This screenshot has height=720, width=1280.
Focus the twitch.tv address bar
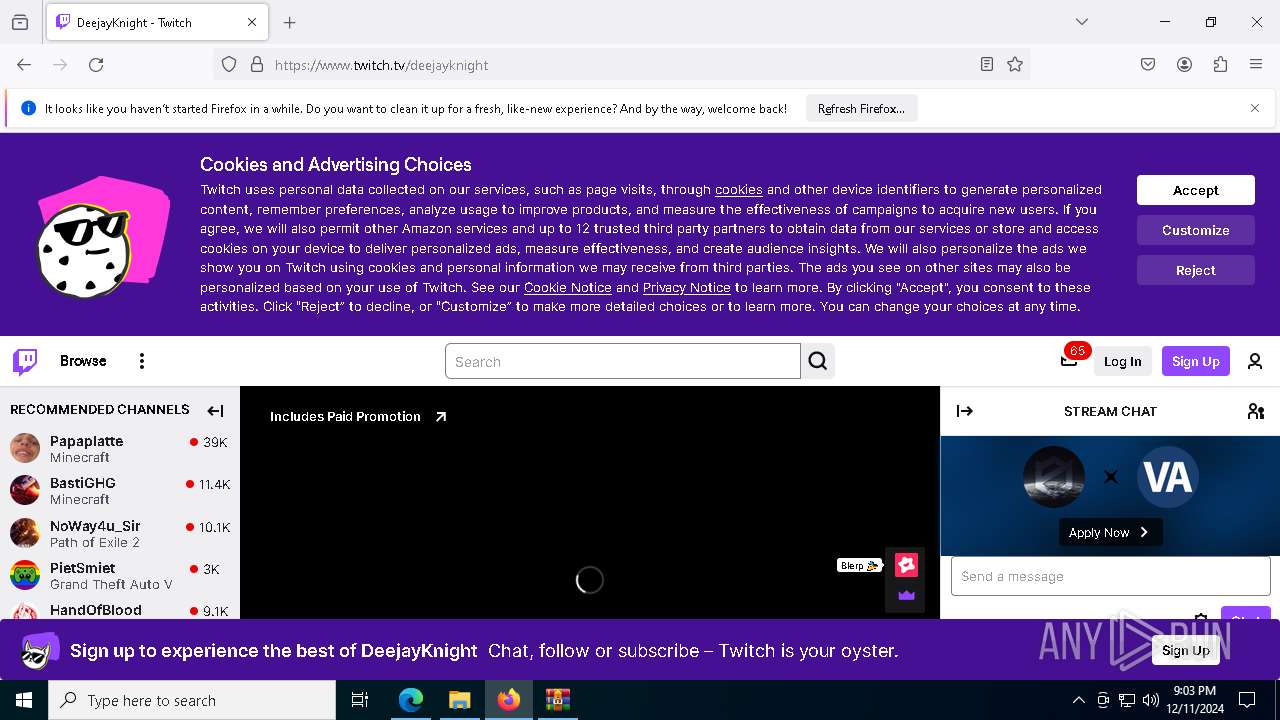(620, 65)
